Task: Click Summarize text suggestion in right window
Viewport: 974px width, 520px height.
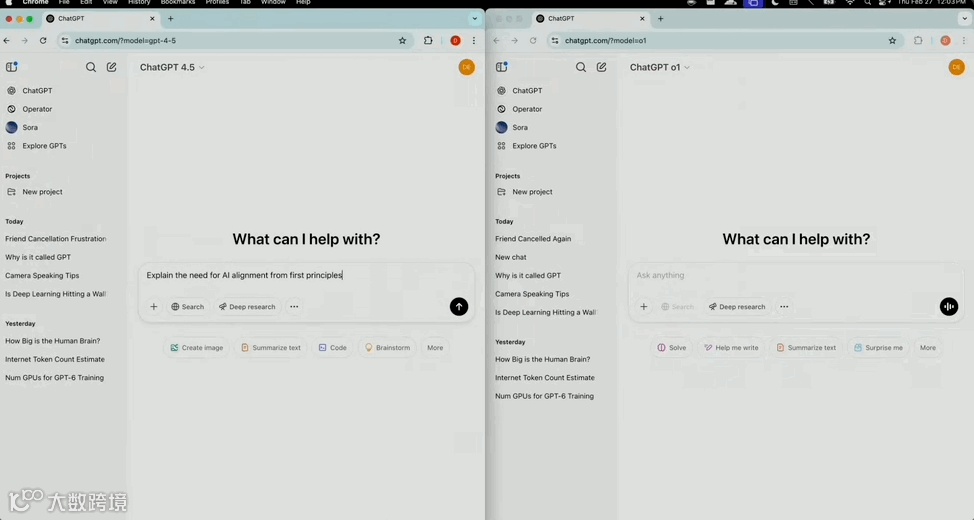Action: (806, 348)
